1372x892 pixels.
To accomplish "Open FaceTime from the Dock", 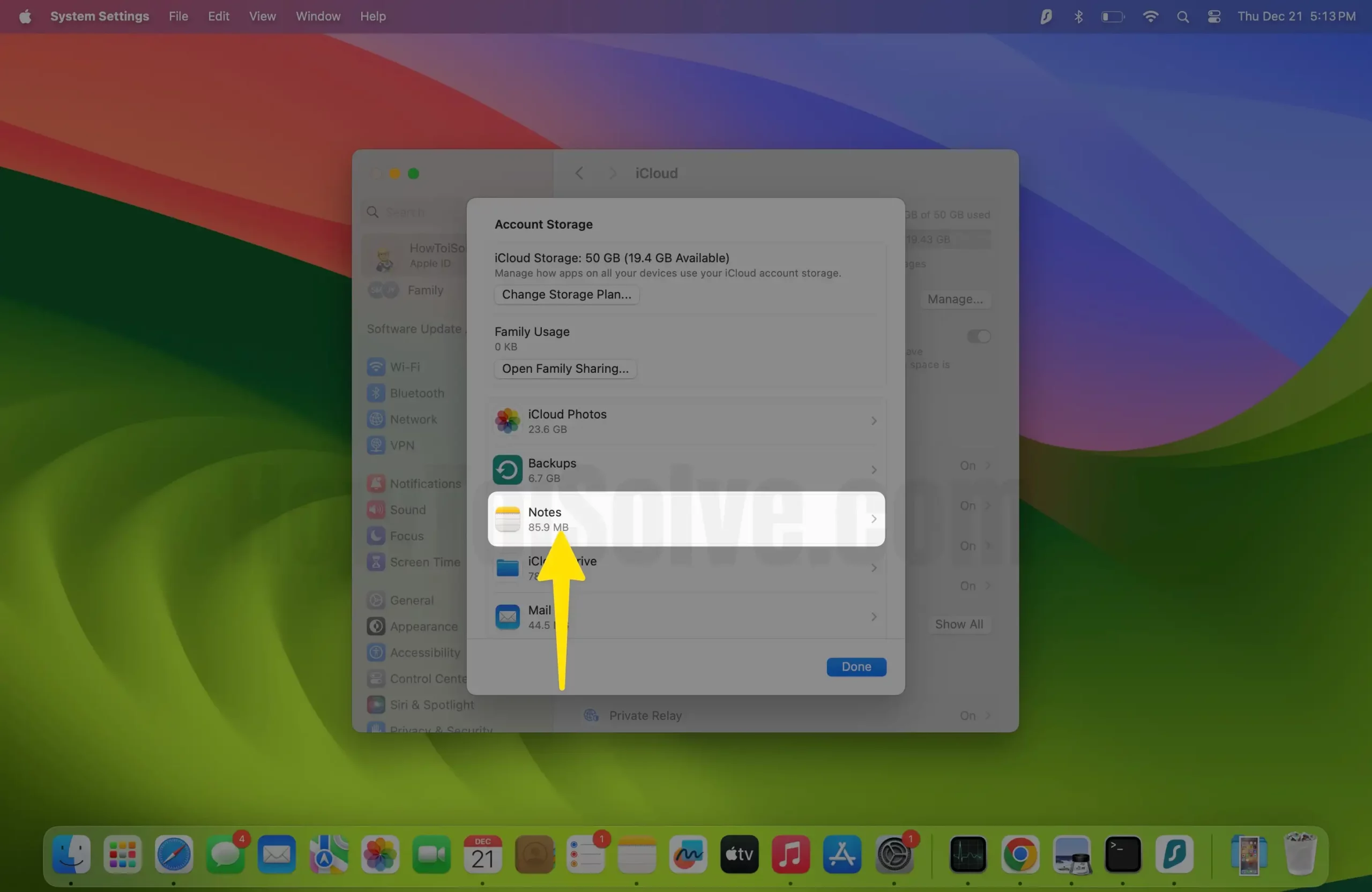I will pyautogui.click(x=431, y=853).
